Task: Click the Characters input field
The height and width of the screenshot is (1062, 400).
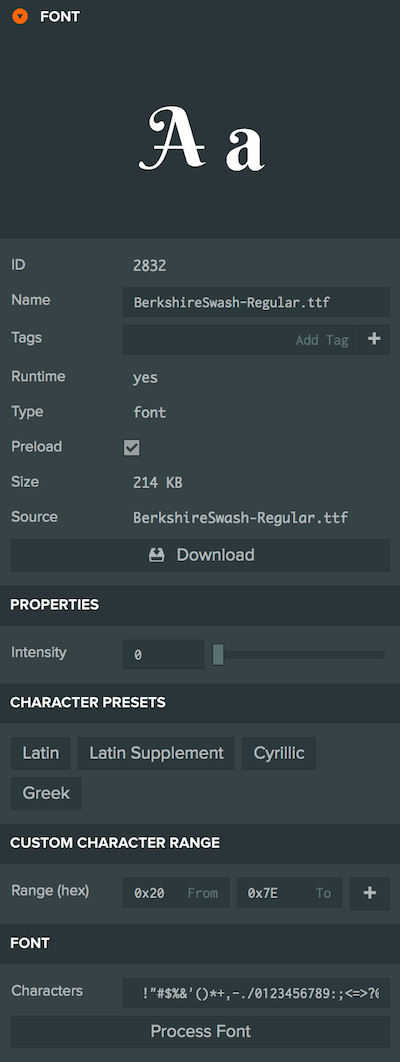Action: click(x=256, y=993)
